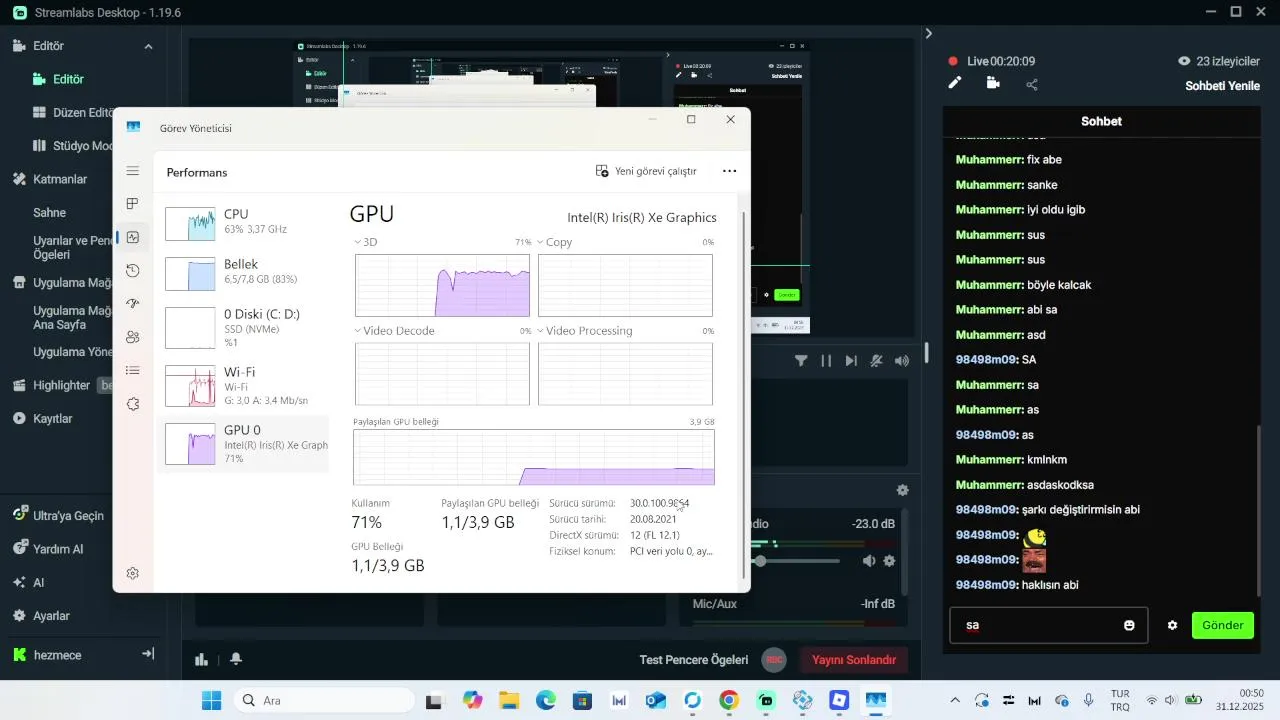Open the Outlook taskbar icon

[x=655, y=701]
